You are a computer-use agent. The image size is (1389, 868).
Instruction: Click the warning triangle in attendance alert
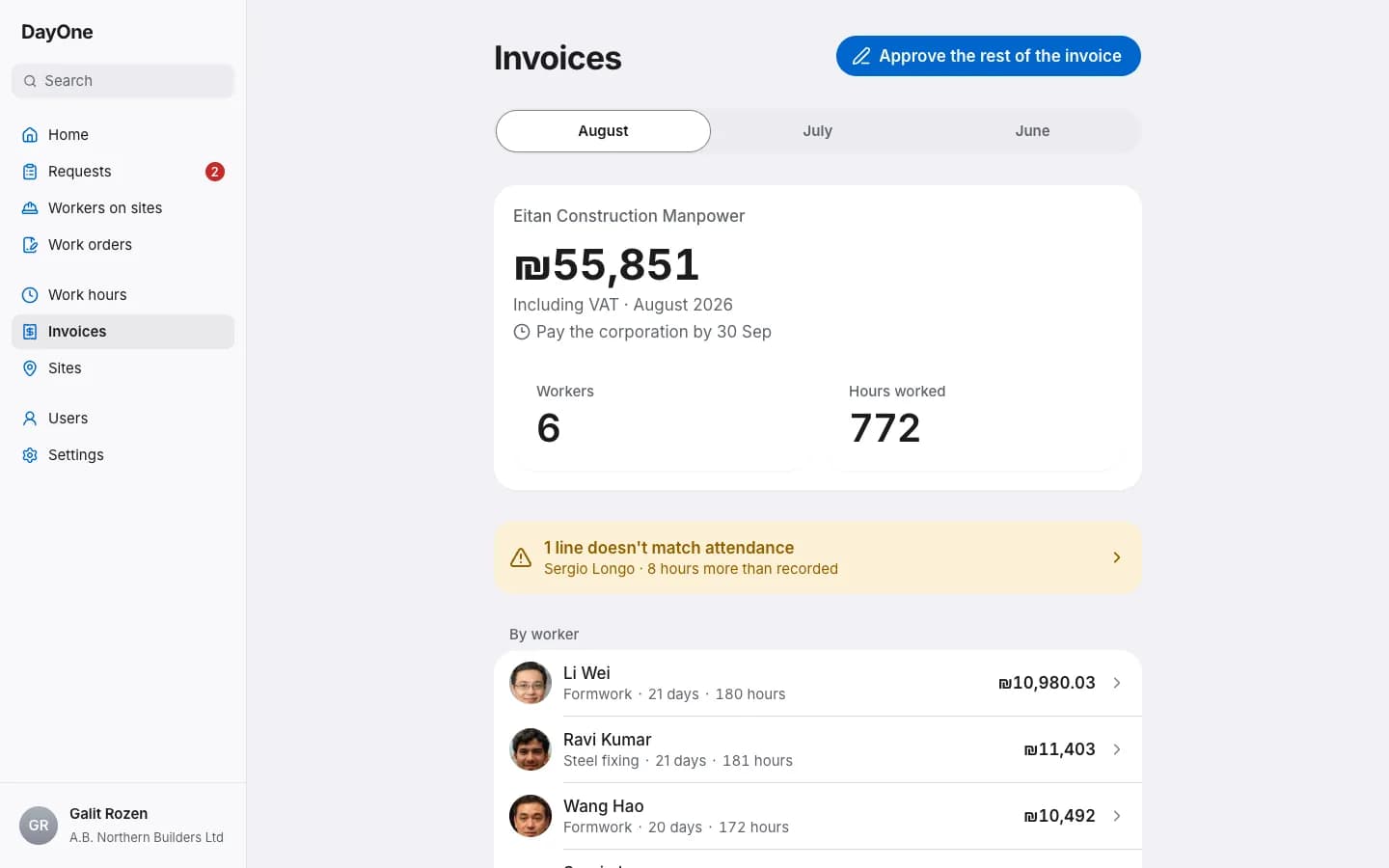pos(521,557)
